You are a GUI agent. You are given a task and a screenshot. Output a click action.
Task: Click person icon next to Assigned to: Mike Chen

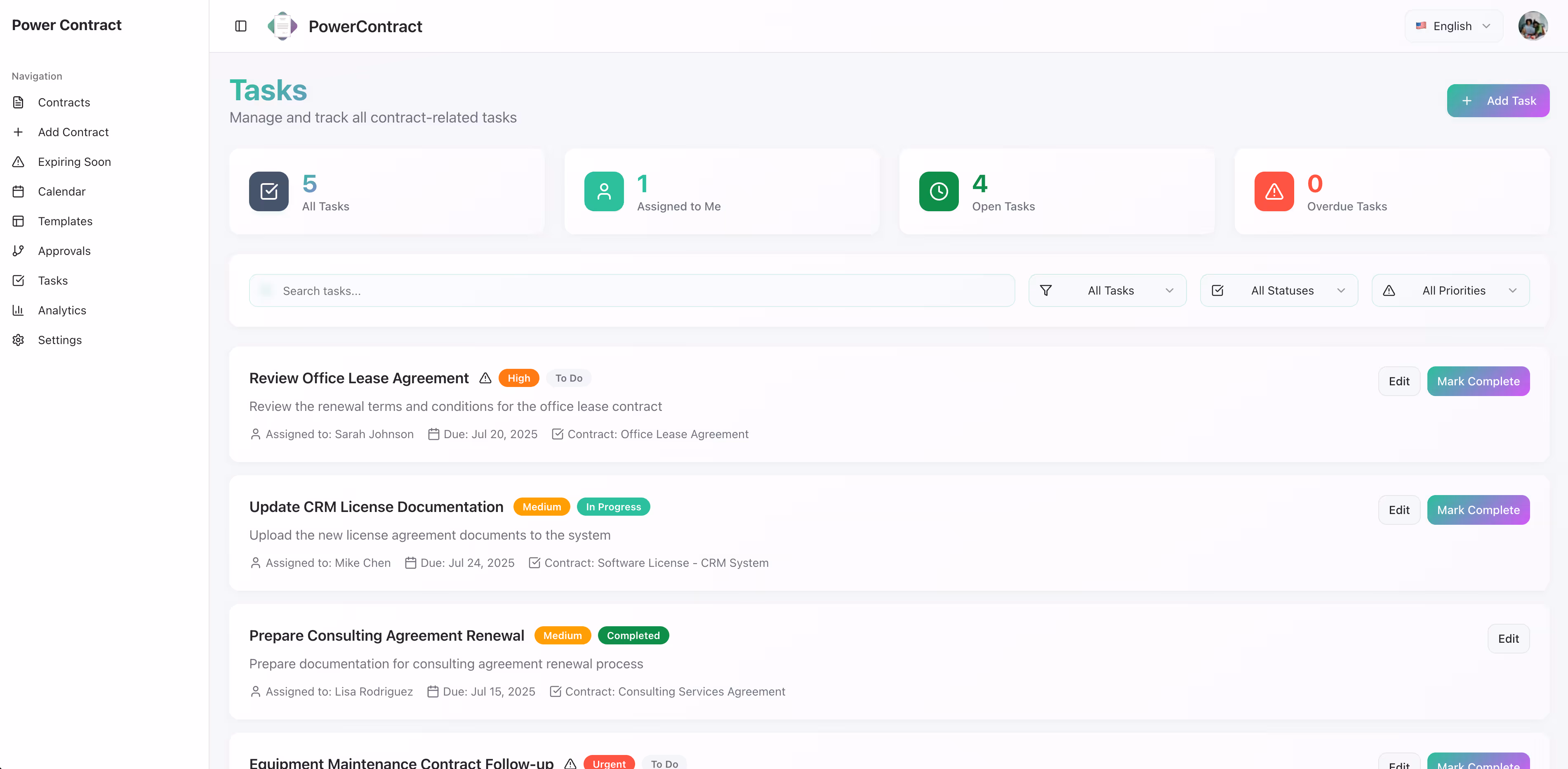[x=256, y=563]
